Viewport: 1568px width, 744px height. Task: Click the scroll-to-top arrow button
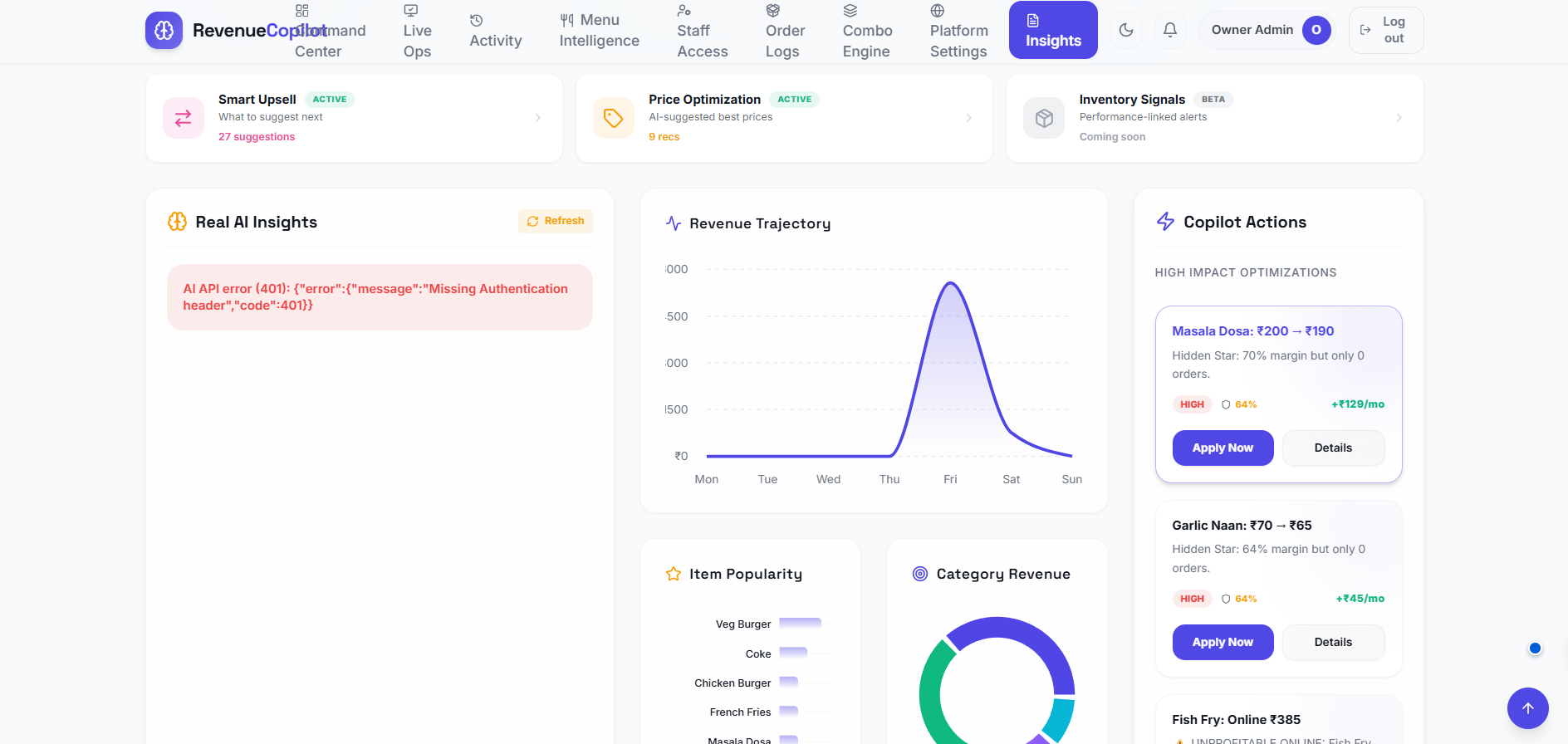(1528, 708)
